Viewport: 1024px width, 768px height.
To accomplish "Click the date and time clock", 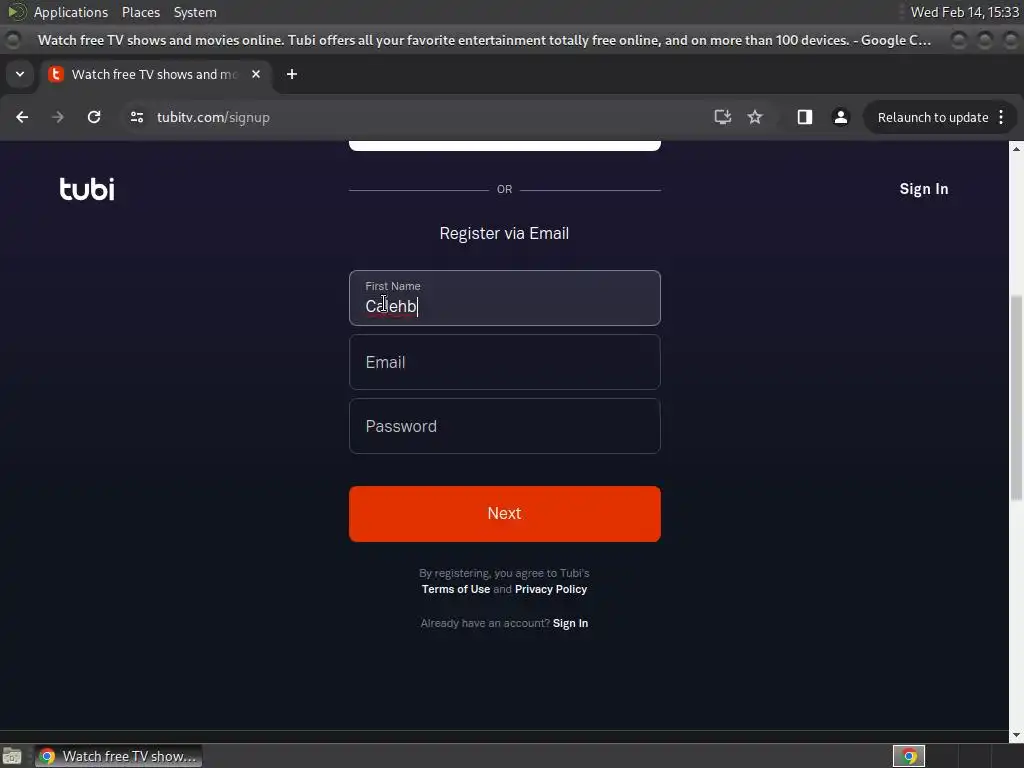I will (965, 12).
